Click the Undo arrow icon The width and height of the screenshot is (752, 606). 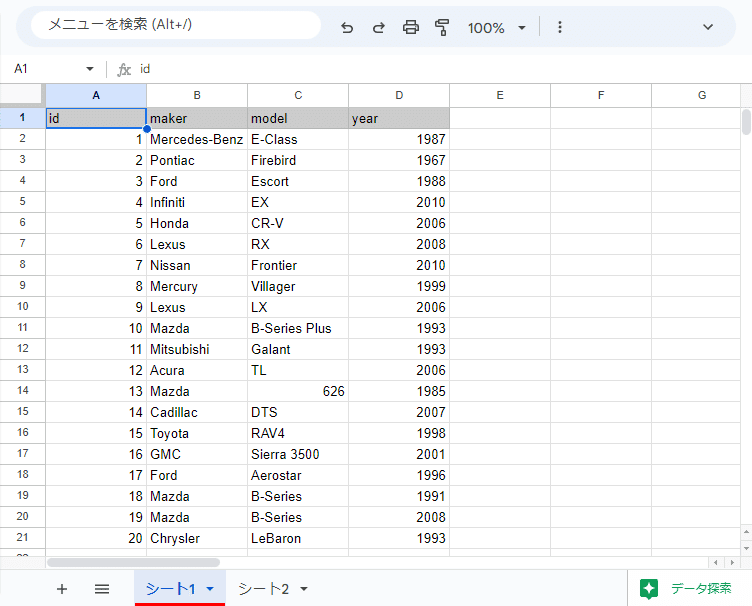tap(347, 28)
